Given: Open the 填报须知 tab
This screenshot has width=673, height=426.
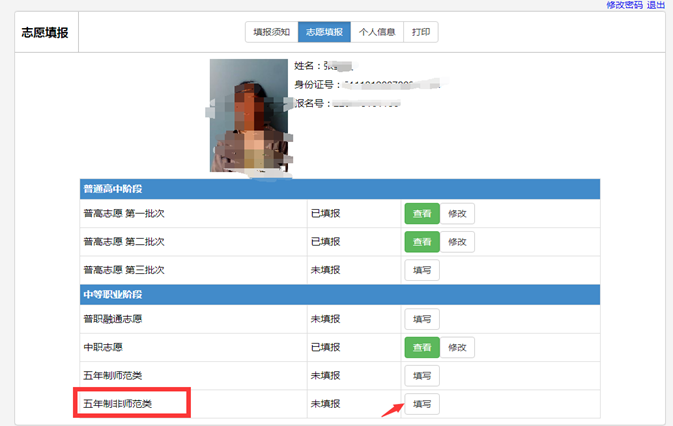Looking at the screenshot, I should click(271, 32).
